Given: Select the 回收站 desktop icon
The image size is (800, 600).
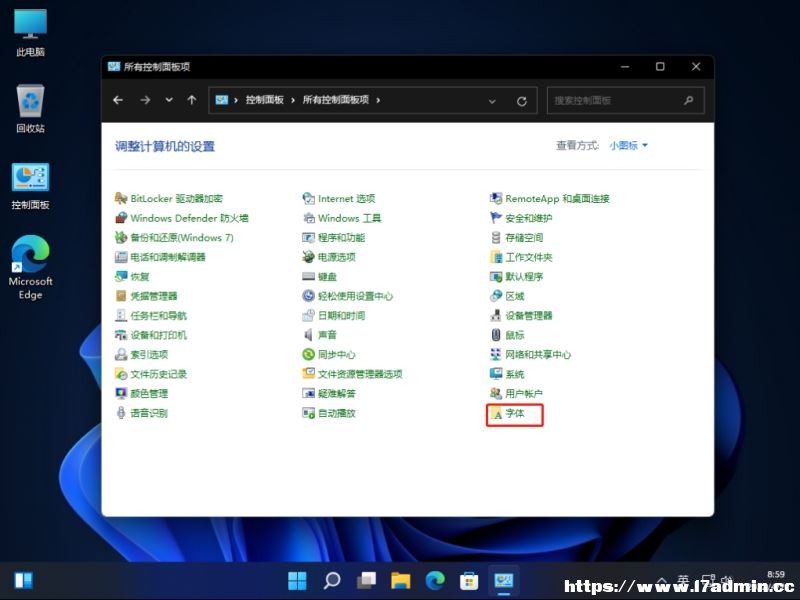Looking at the screenshot, I should 31,109.
